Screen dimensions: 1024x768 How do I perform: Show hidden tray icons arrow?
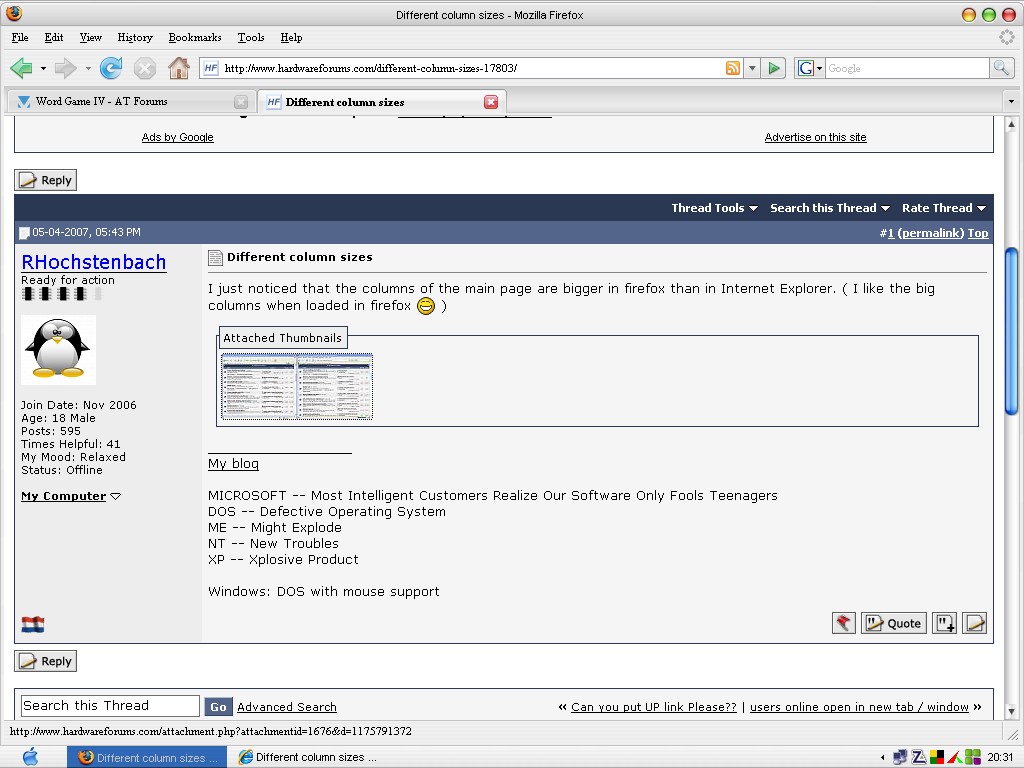point(882,758)
